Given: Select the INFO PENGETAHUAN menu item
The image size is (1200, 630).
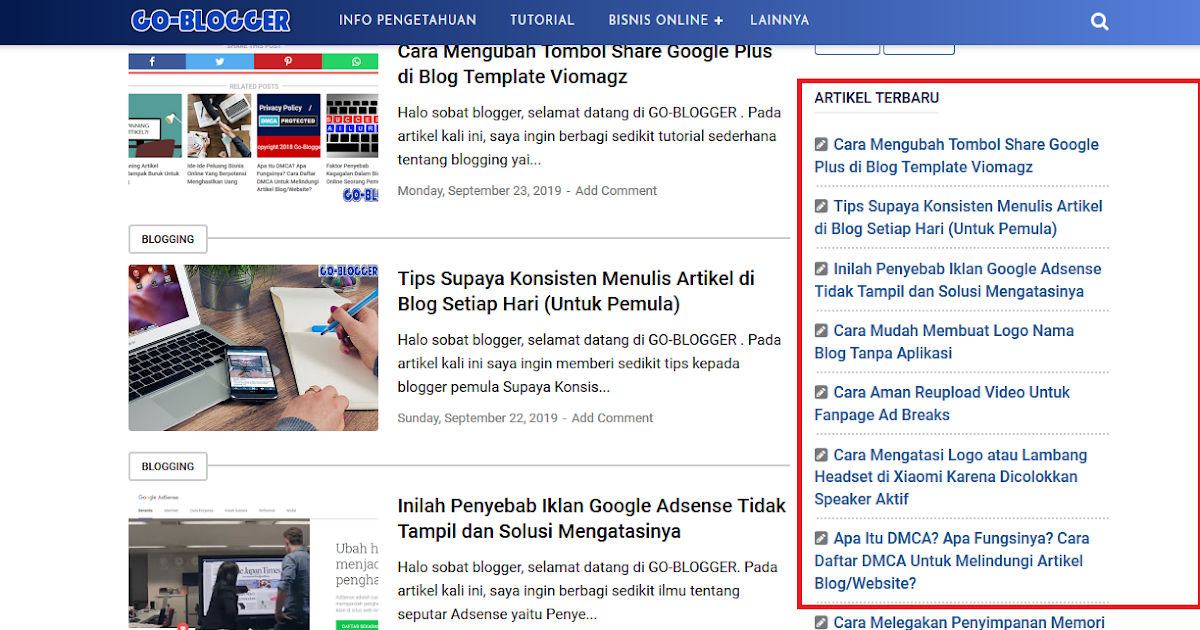Looking at the screenshot, I should [407, 20].
